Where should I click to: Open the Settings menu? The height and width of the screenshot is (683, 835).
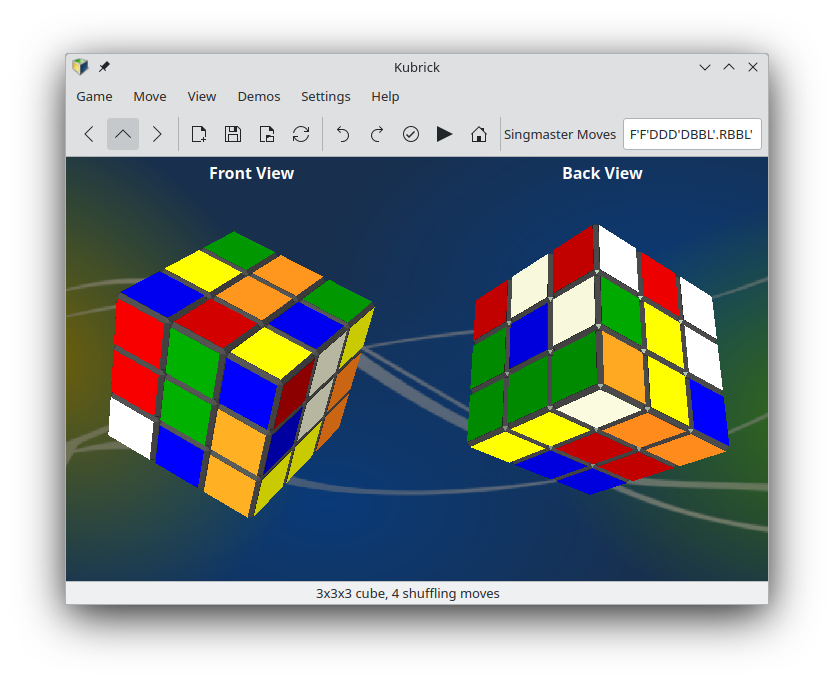pyautogui.click(x=326, y=97)
